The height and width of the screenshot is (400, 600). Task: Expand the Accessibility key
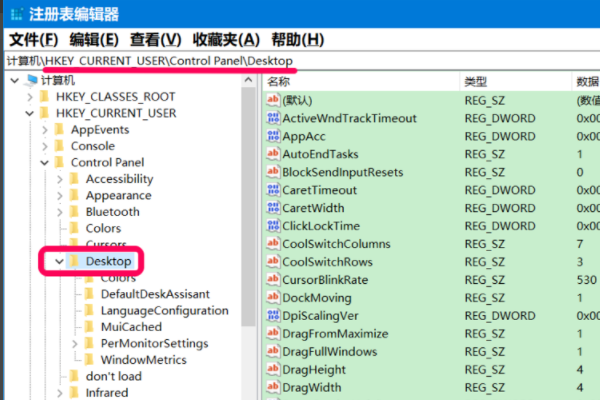pos(60,179)
